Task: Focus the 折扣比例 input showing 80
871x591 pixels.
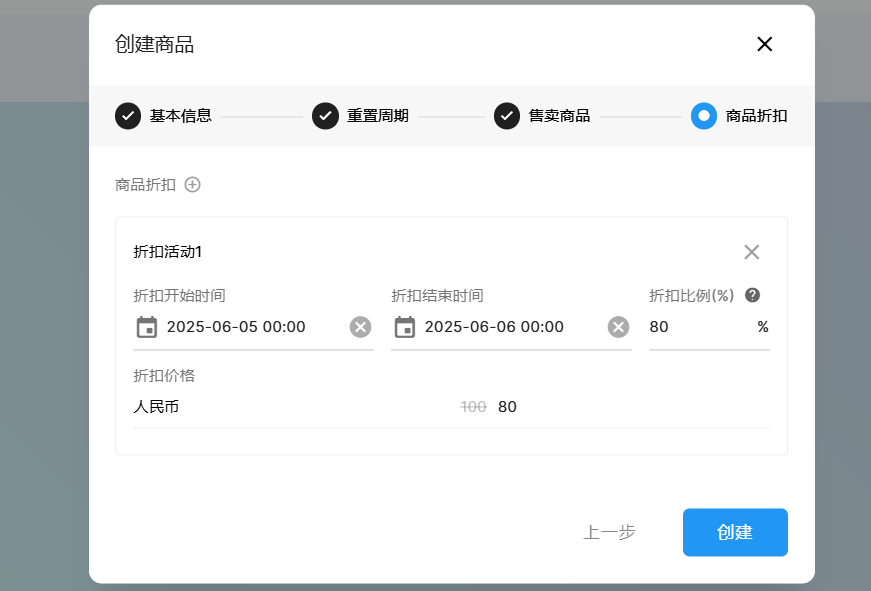Action: coord(698,327)
